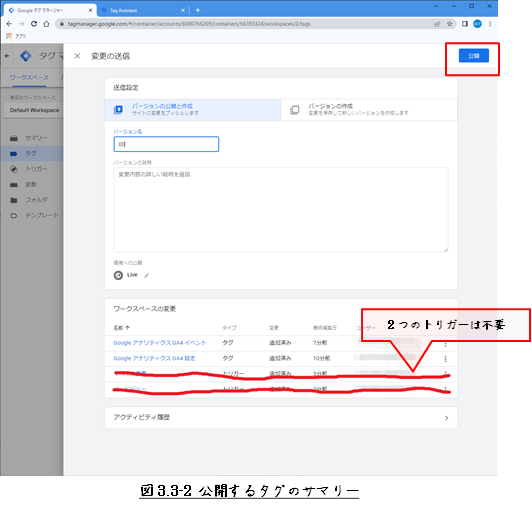532x523 pixels.
Task: Click the blue 公開 publish button
Action: click(474, 56)
